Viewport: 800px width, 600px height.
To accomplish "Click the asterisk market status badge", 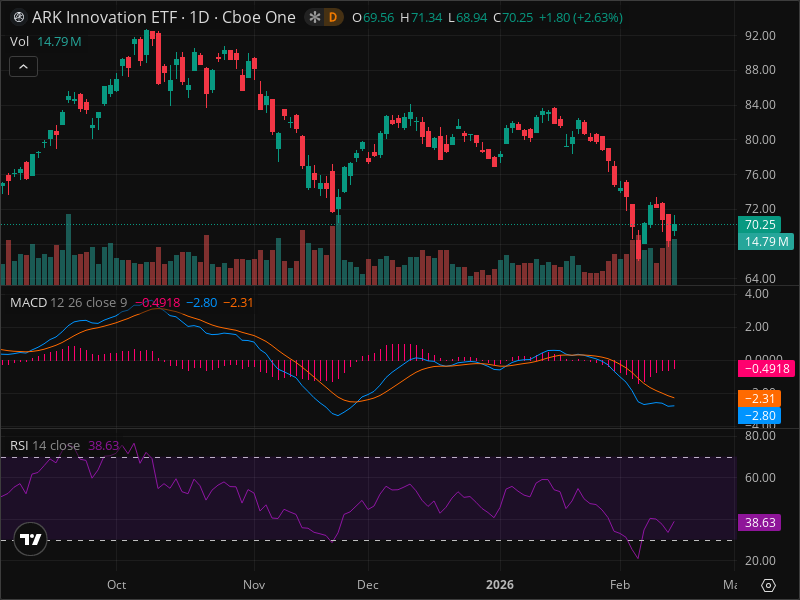I will pos(315,17).
